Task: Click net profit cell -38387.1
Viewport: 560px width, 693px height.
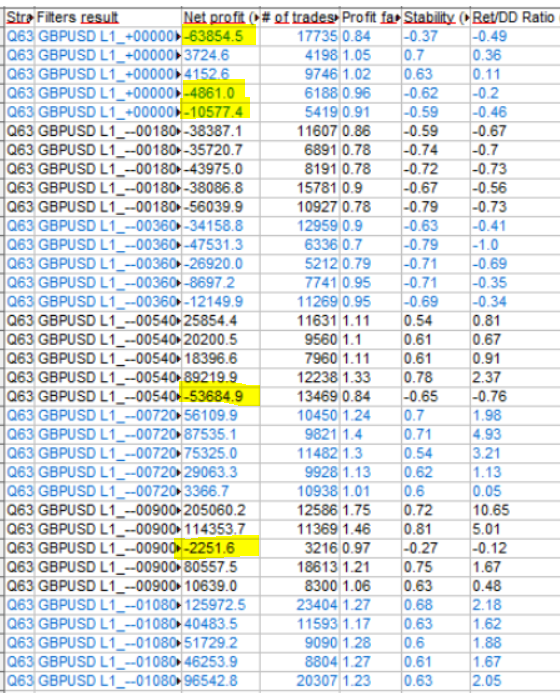Action: 220,131
